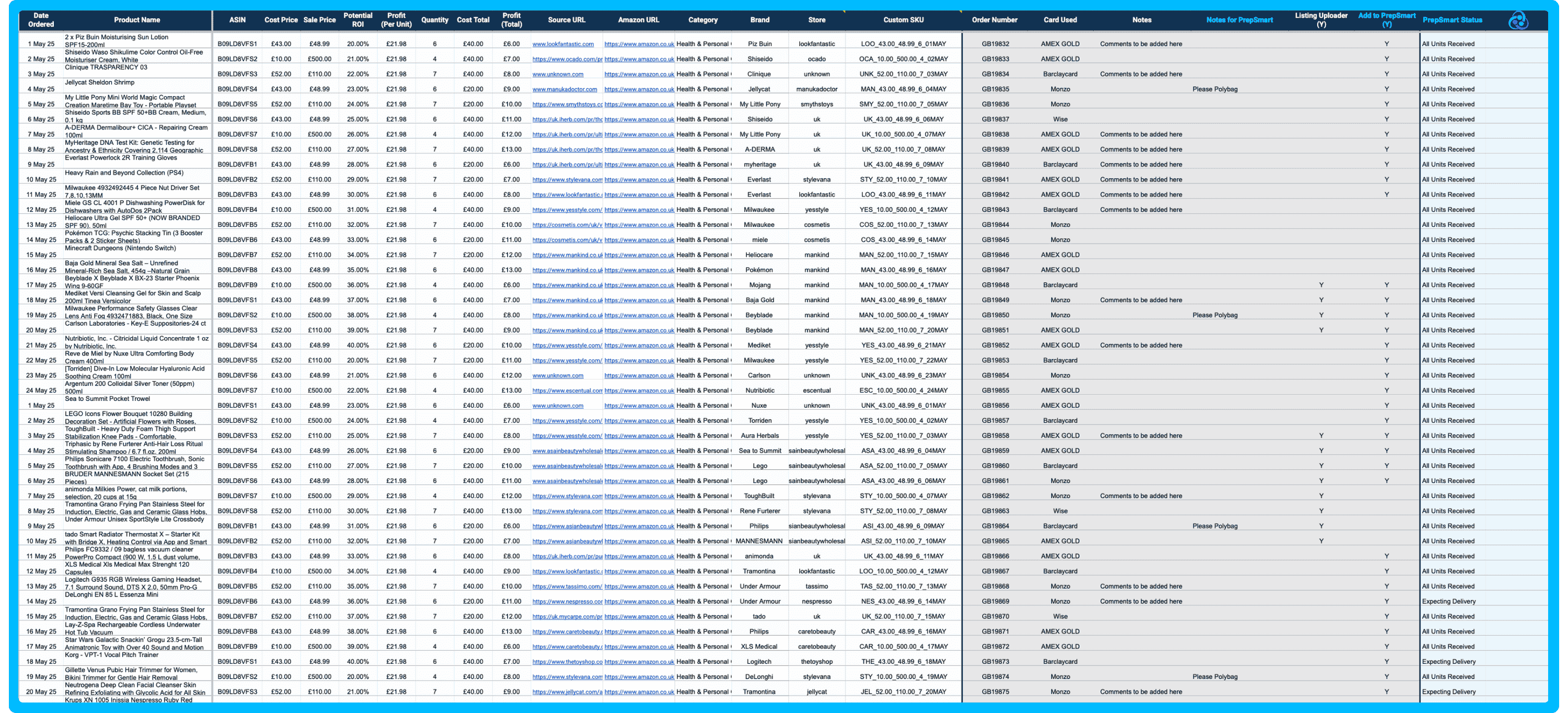
Task: Select the Date Ordered column header
Action: click(41, 20)
